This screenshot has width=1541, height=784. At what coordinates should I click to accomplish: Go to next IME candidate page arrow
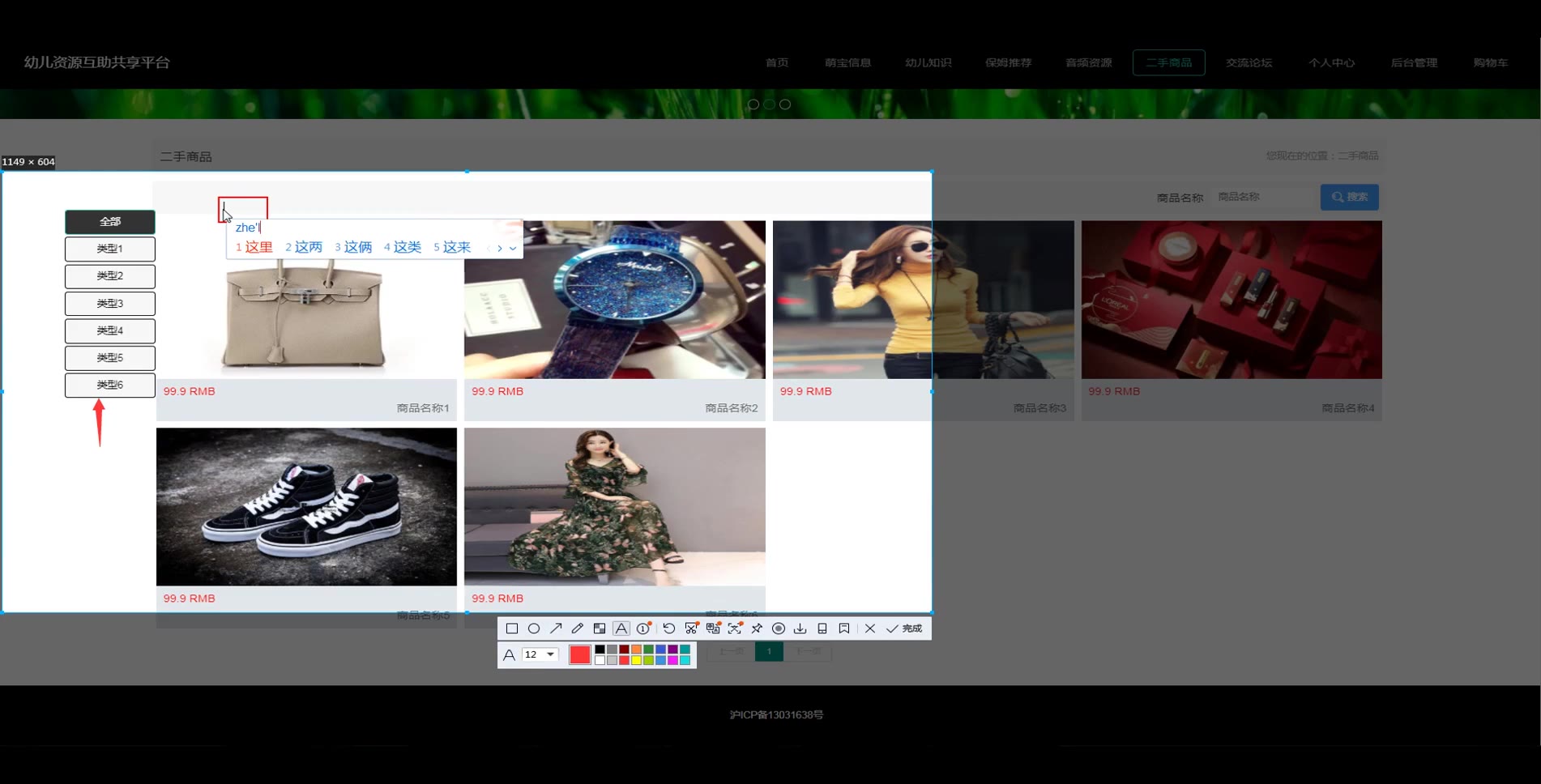tap(500, 248)
